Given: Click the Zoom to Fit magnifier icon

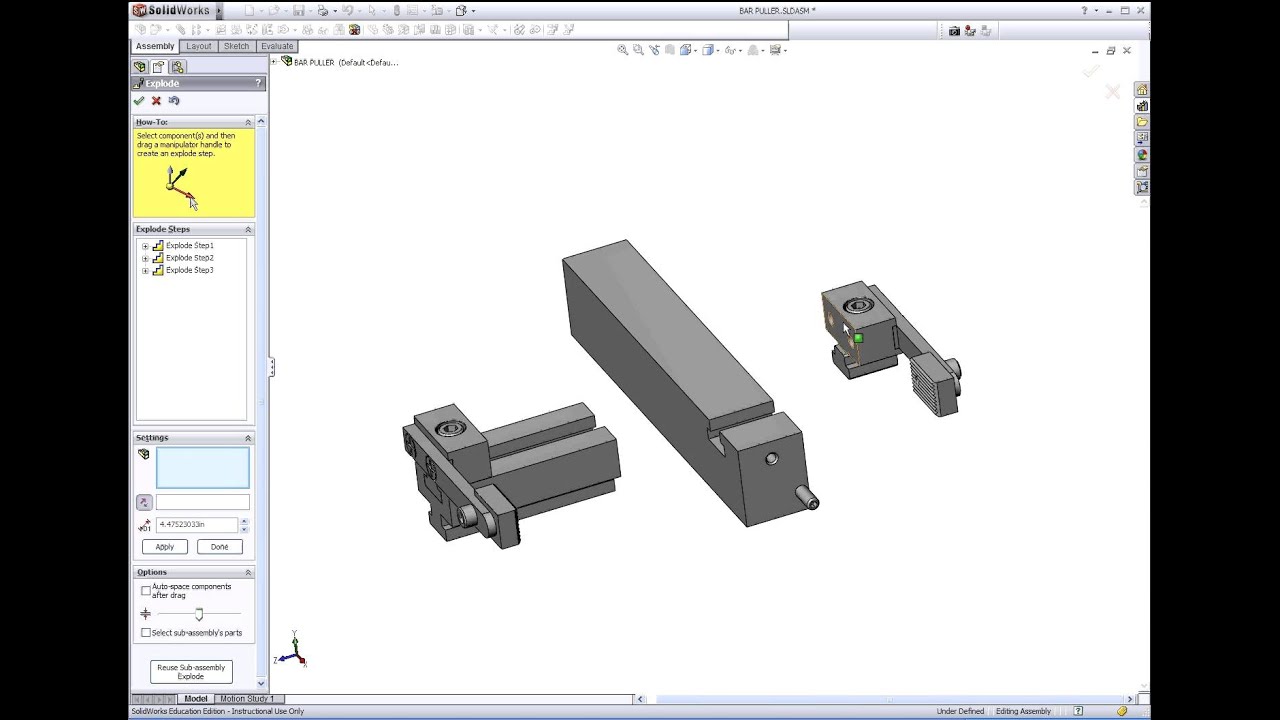Looking at the screenshot, I should pos(622,50).
